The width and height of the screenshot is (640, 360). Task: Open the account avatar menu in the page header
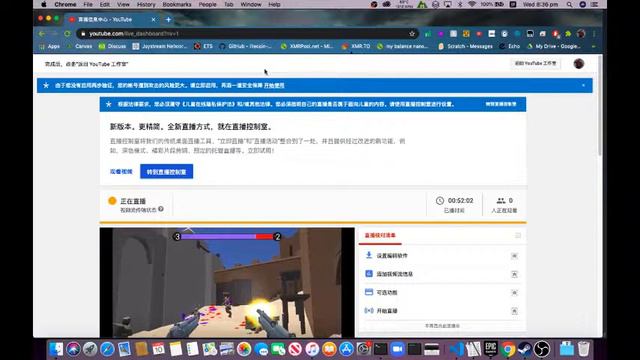tap(578, 64)
